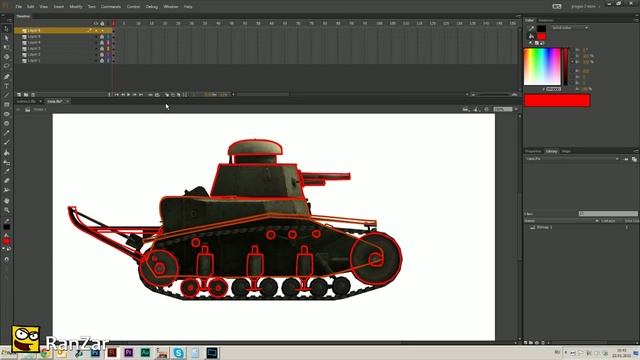Toggle show or hide all layers eye
The width and height of the screenshot is (640, 360).
(96, 24)
